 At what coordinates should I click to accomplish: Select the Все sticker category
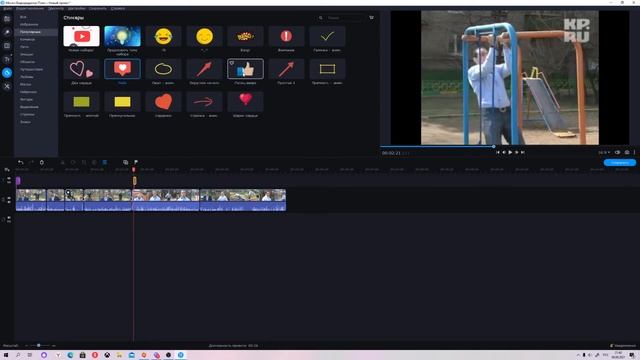tap(23, 17)
